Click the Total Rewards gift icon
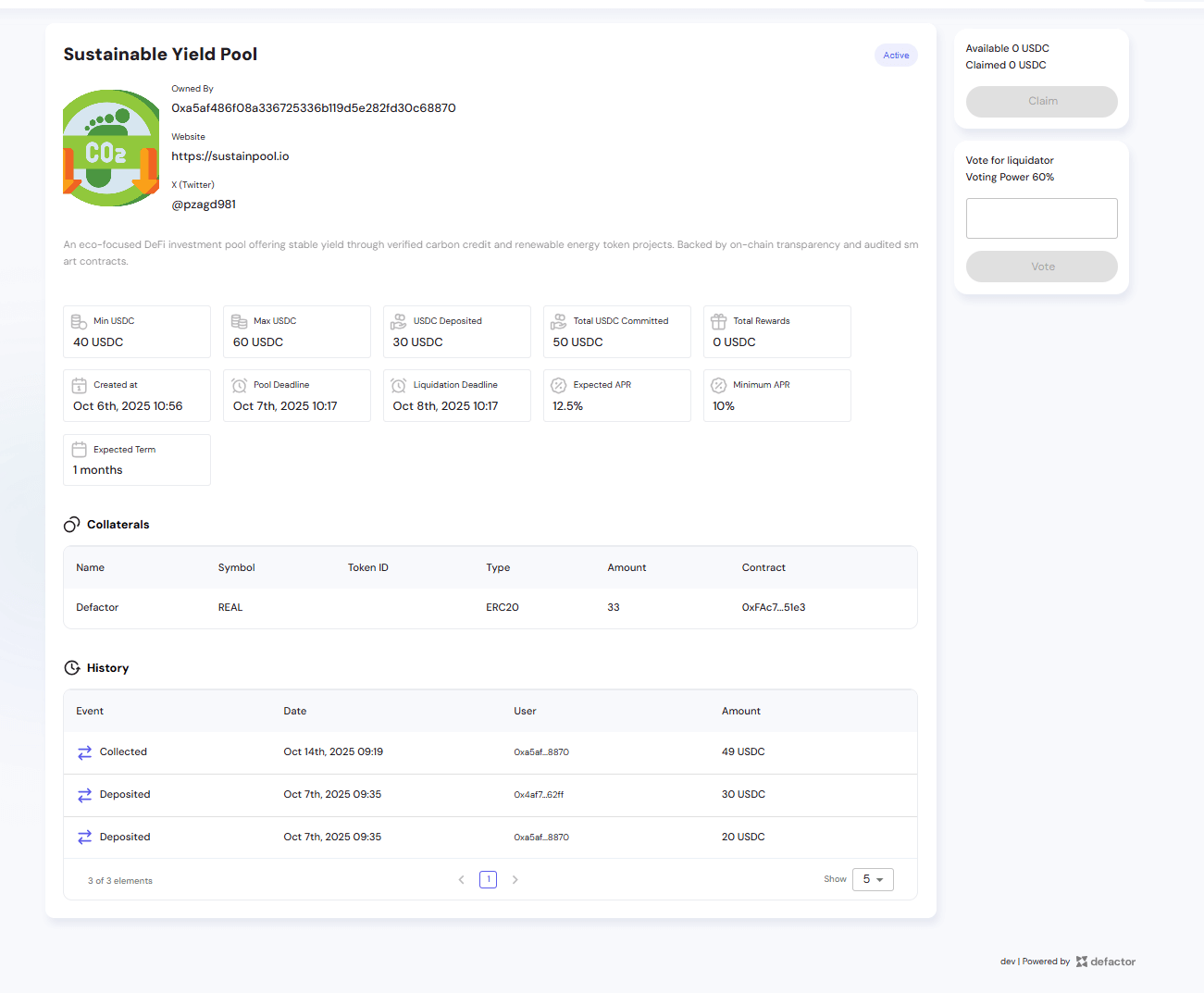 click(x=718, y=322)
